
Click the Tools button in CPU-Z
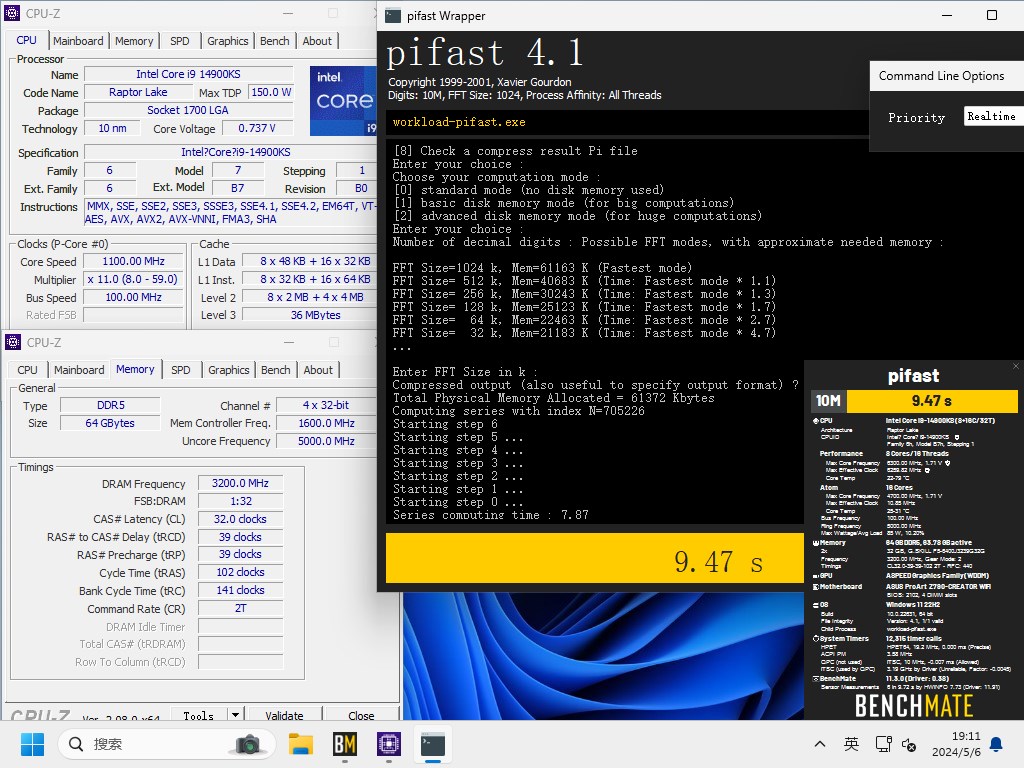coord(199,715)
